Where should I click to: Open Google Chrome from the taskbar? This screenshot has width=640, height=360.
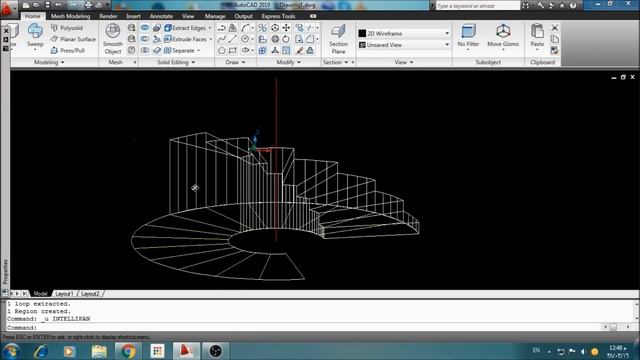(128, 351)
